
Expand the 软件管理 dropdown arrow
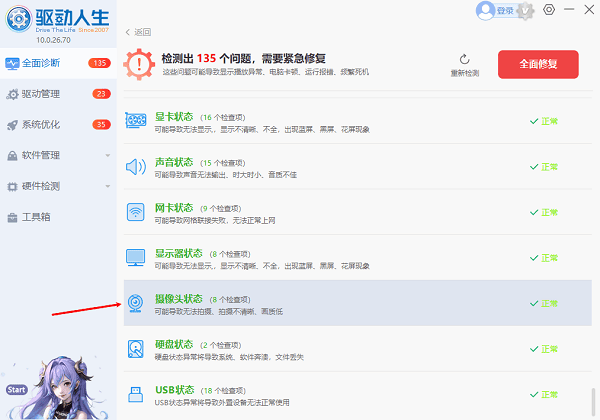click(x=108, y=155)
